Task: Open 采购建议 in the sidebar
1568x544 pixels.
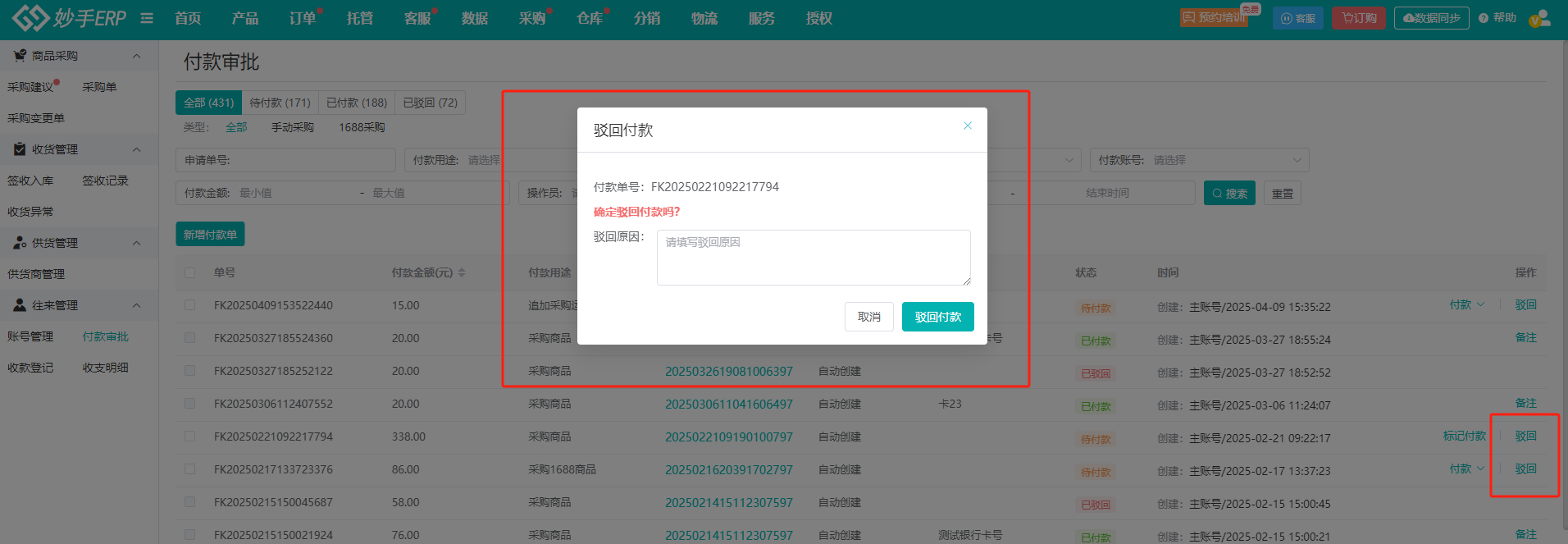Action: (x=30, y=87)
